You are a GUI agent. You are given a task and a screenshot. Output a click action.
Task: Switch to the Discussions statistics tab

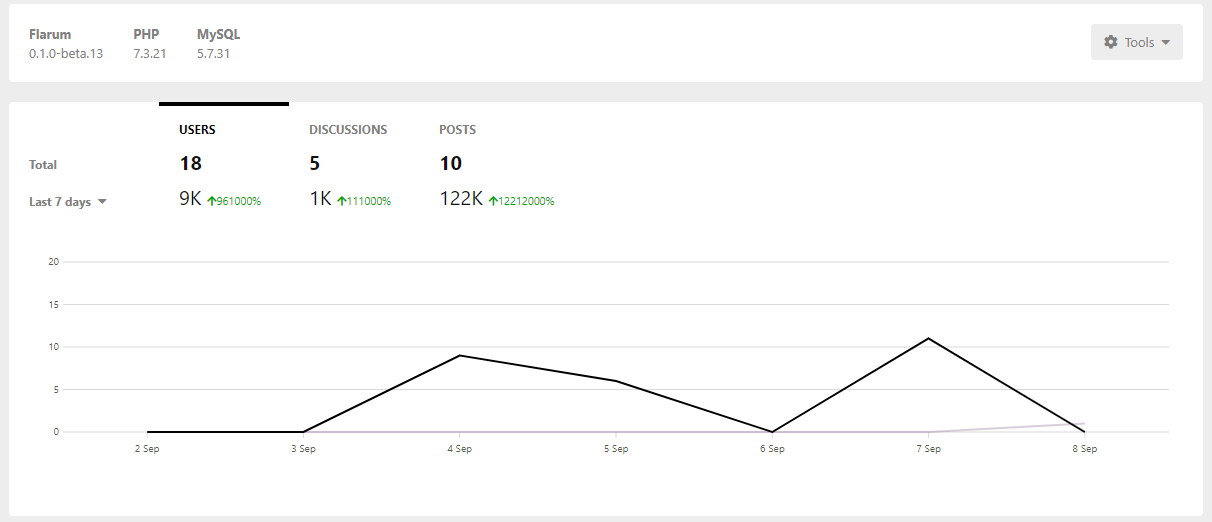348,130
